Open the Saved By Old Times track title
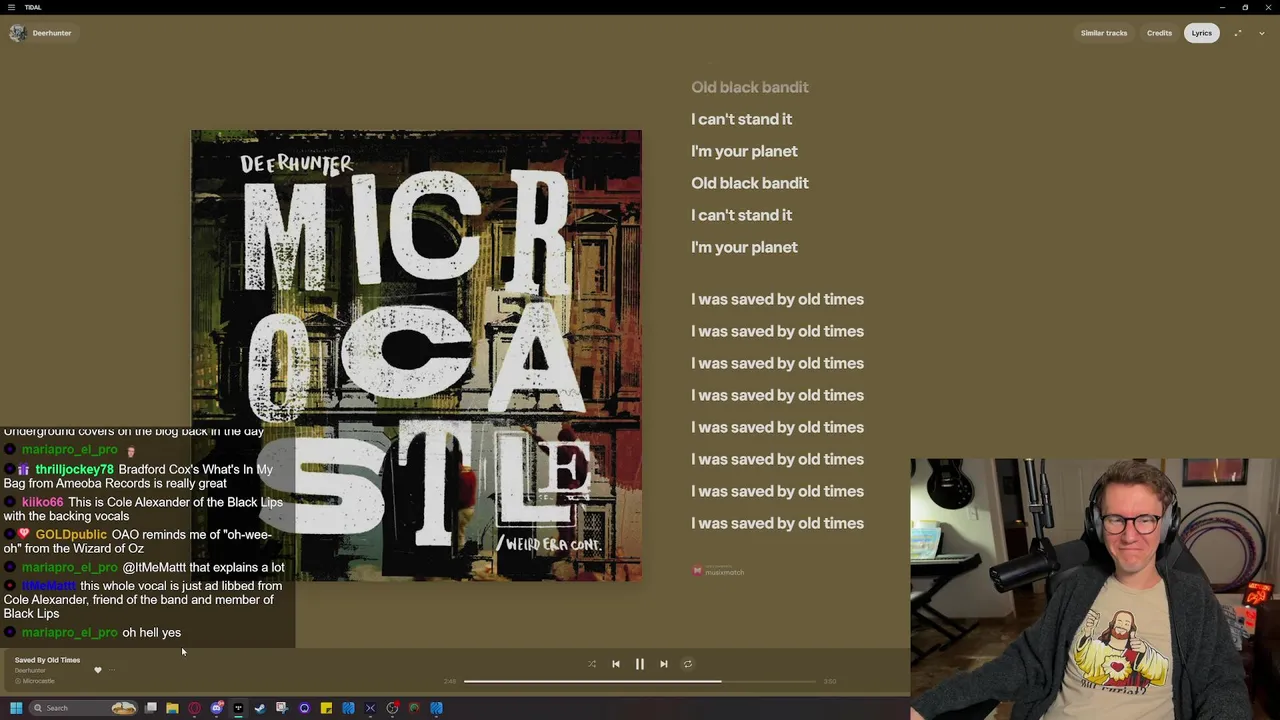 pos(47,660)
